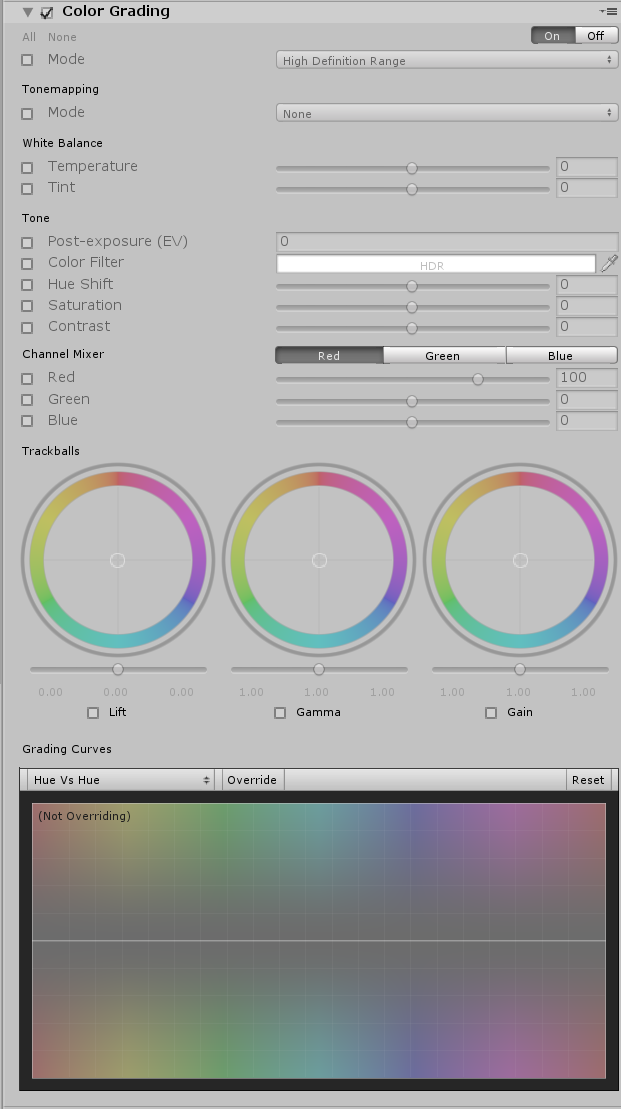Open the Hue Vs Hue curve dropdown
Screen dimensions: 621x1109
tap(121, 780)
